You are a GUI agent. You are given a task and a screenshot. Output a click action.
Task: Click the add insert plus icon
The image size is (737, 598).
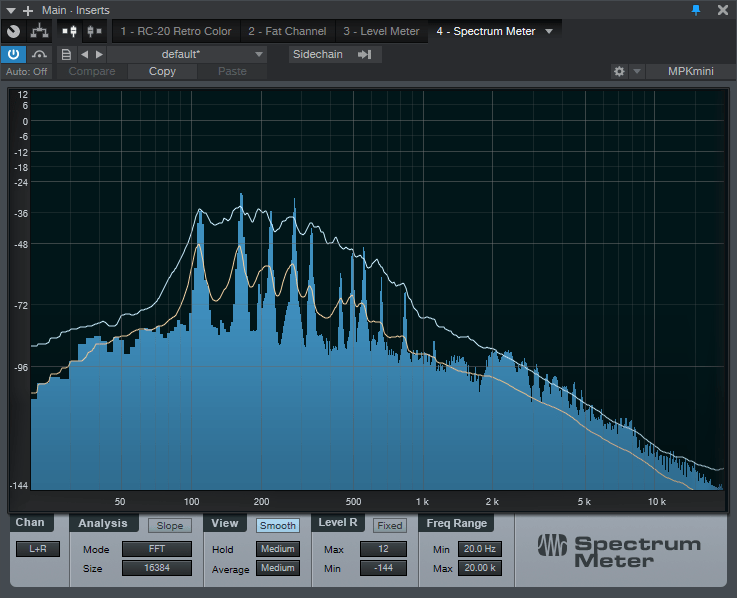point(28,10)
